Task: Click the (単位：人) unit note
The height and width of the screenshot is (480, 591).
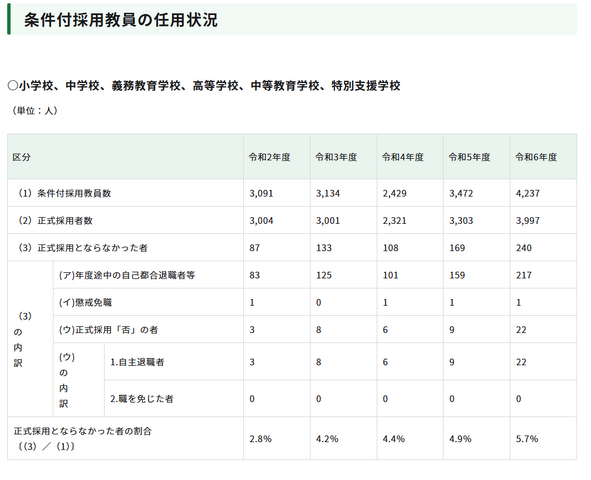Action: pos(34,110)
